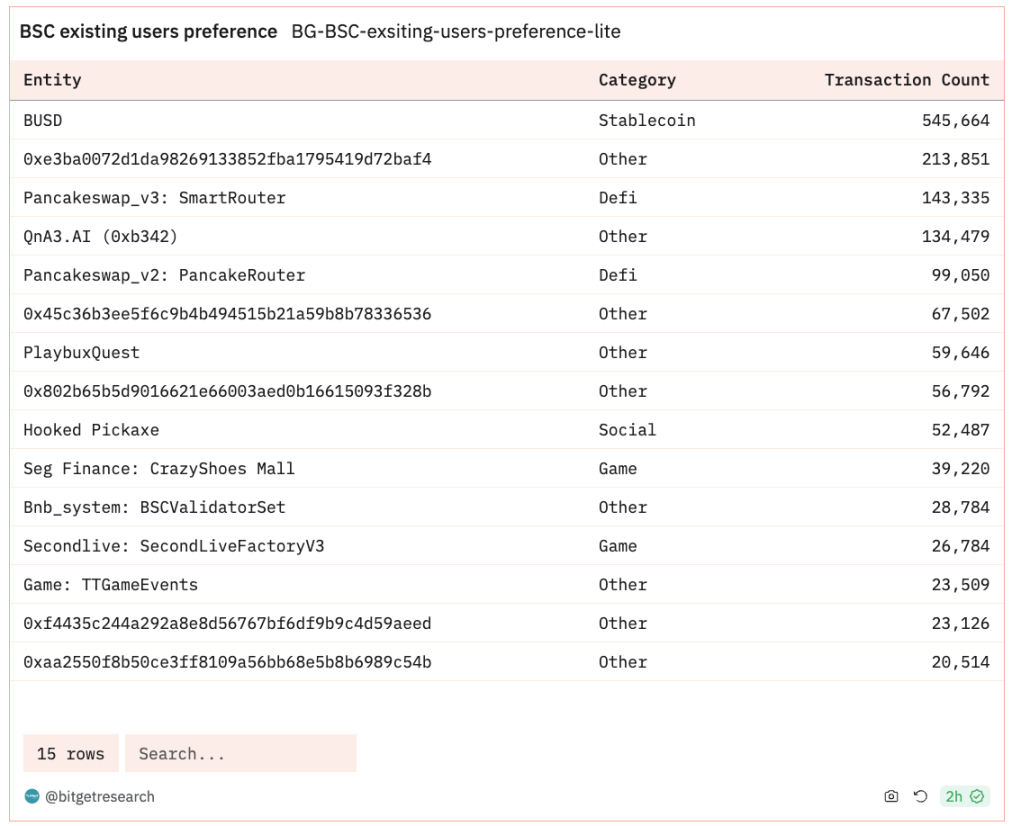Select the Hooked Pickaxe row

(507, 430)
